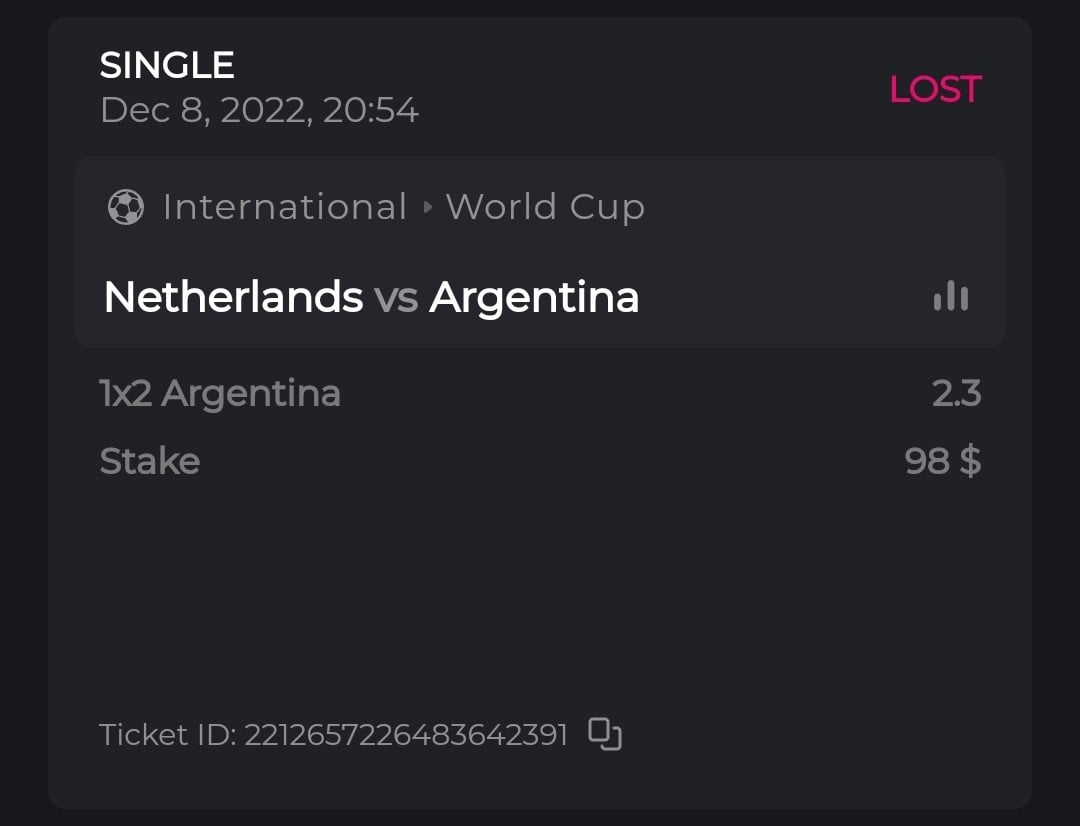This screenshot has height=826, width=1080.
Task: Click the breadcrumb arrow before World Cup
Action: point(427,208)
